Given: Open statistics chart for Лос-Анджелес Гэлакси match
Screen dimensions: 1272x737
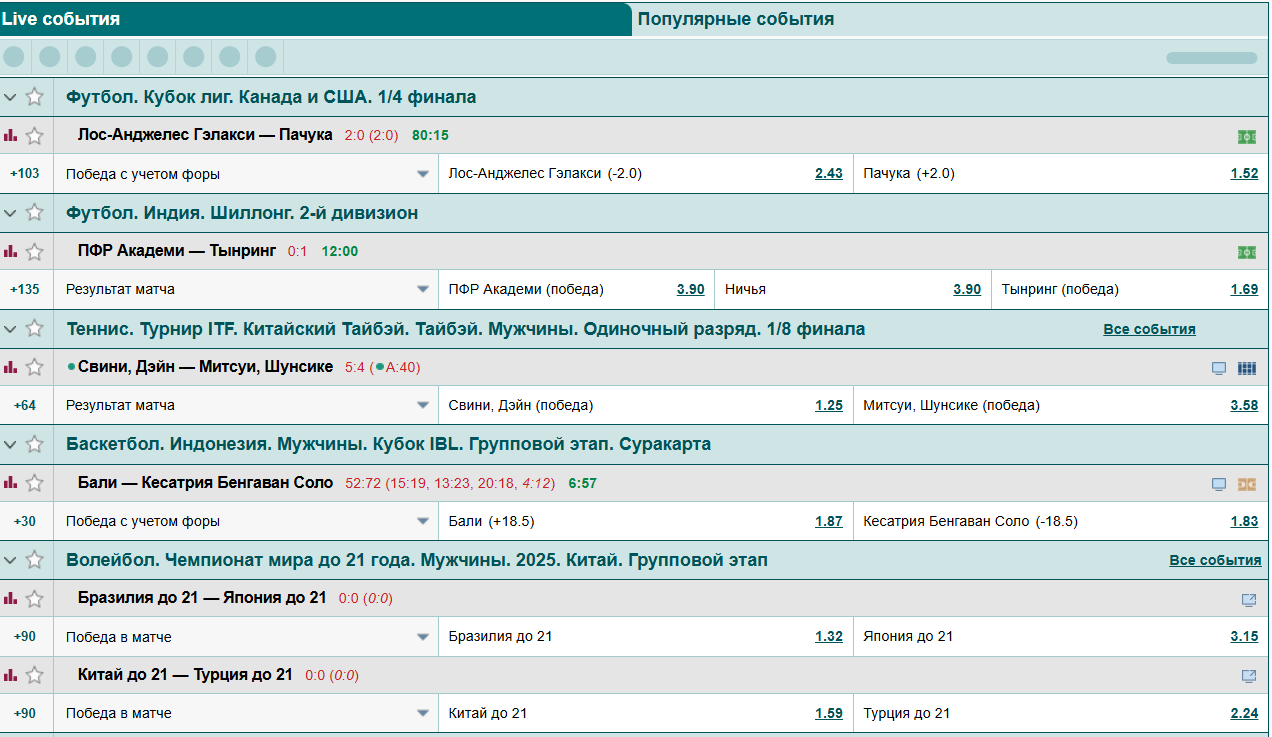Looking at the screenshot, I should pos(11,135).
